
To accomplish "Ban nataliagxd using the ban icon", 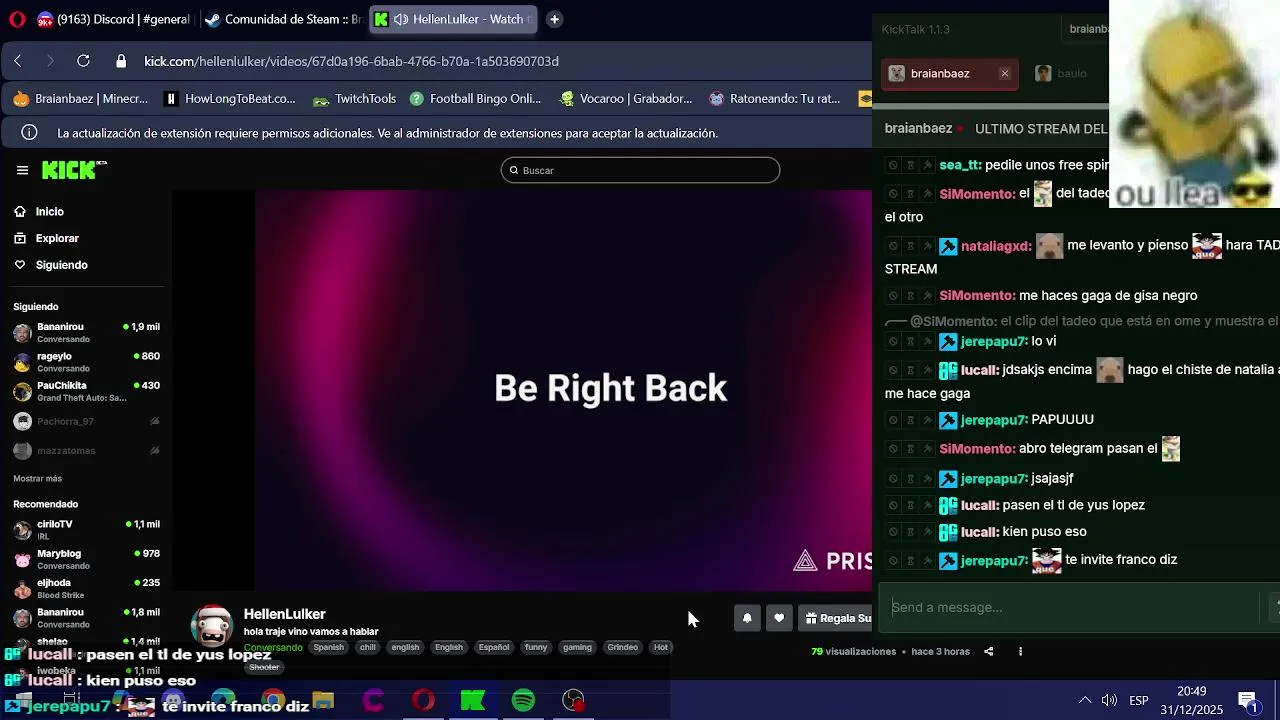I will coord(894,245).
